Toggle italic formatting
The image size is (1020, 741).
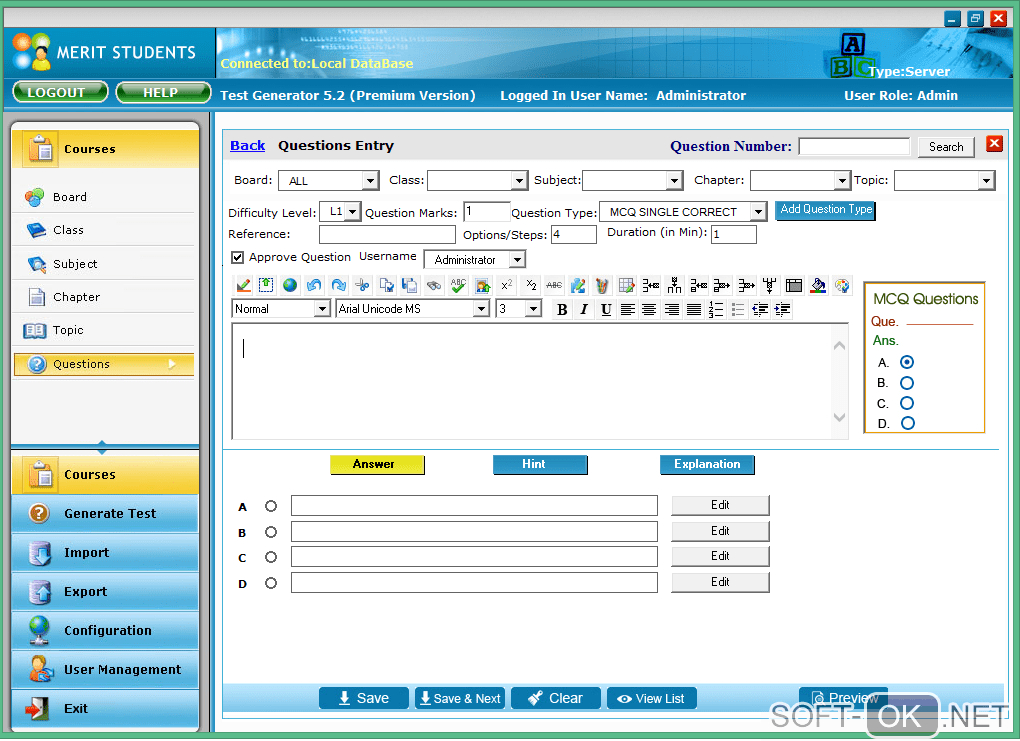pyautogui.click(x=584, y=310)
